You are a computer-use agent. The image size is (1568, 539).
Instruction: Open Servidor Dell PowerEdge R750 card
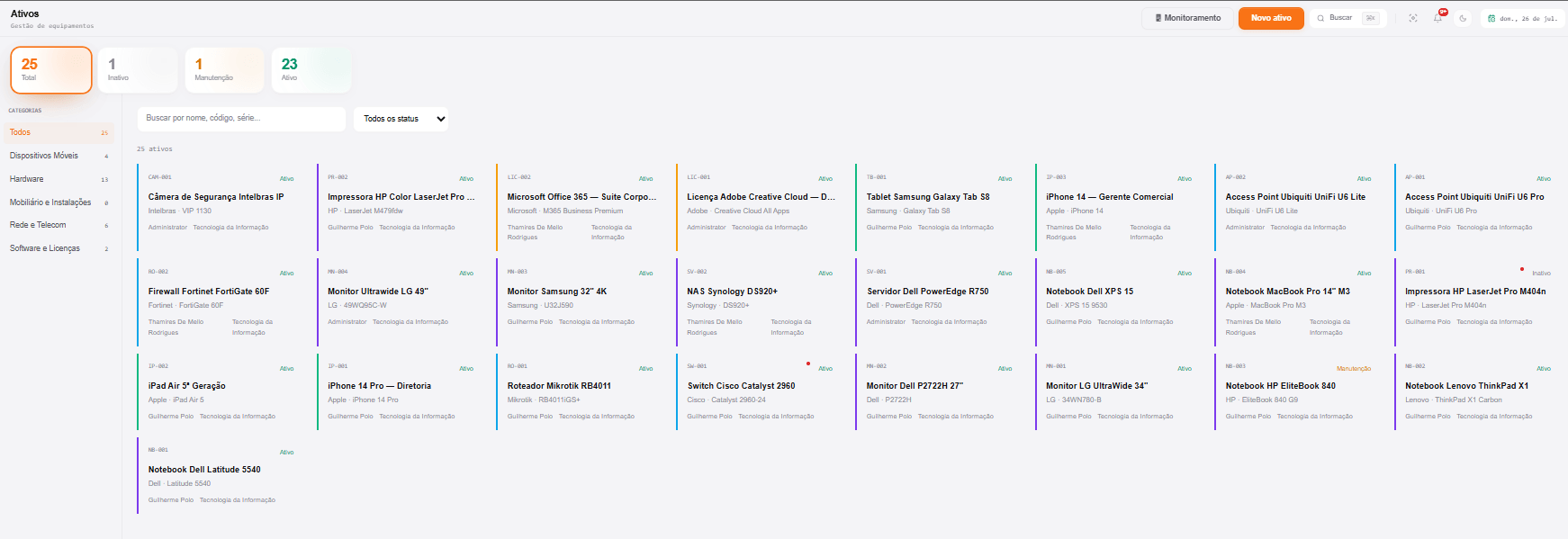coord(940,301)
